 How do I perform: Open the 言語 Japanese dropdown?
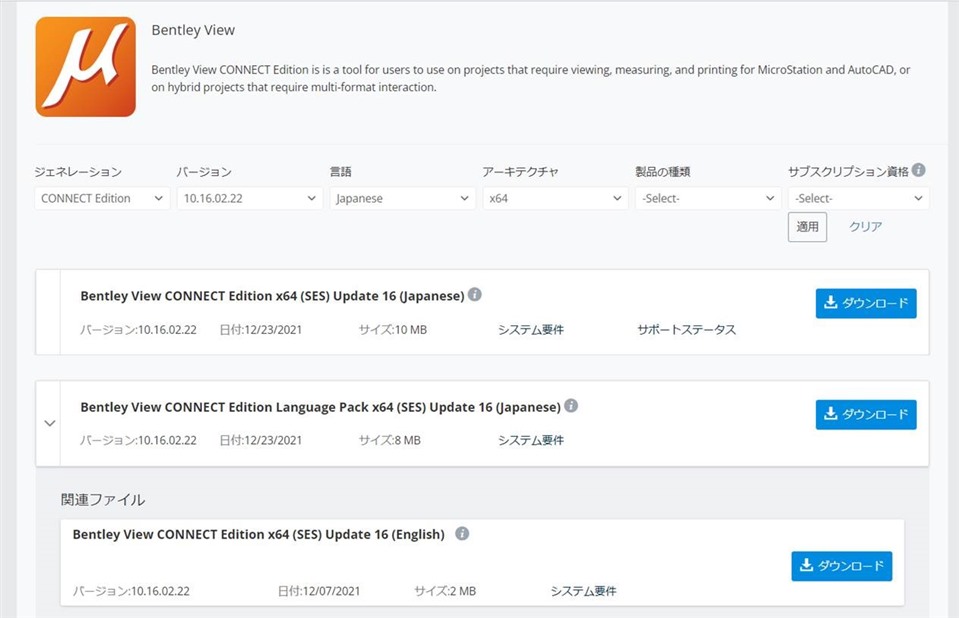[x=401, y=199]
